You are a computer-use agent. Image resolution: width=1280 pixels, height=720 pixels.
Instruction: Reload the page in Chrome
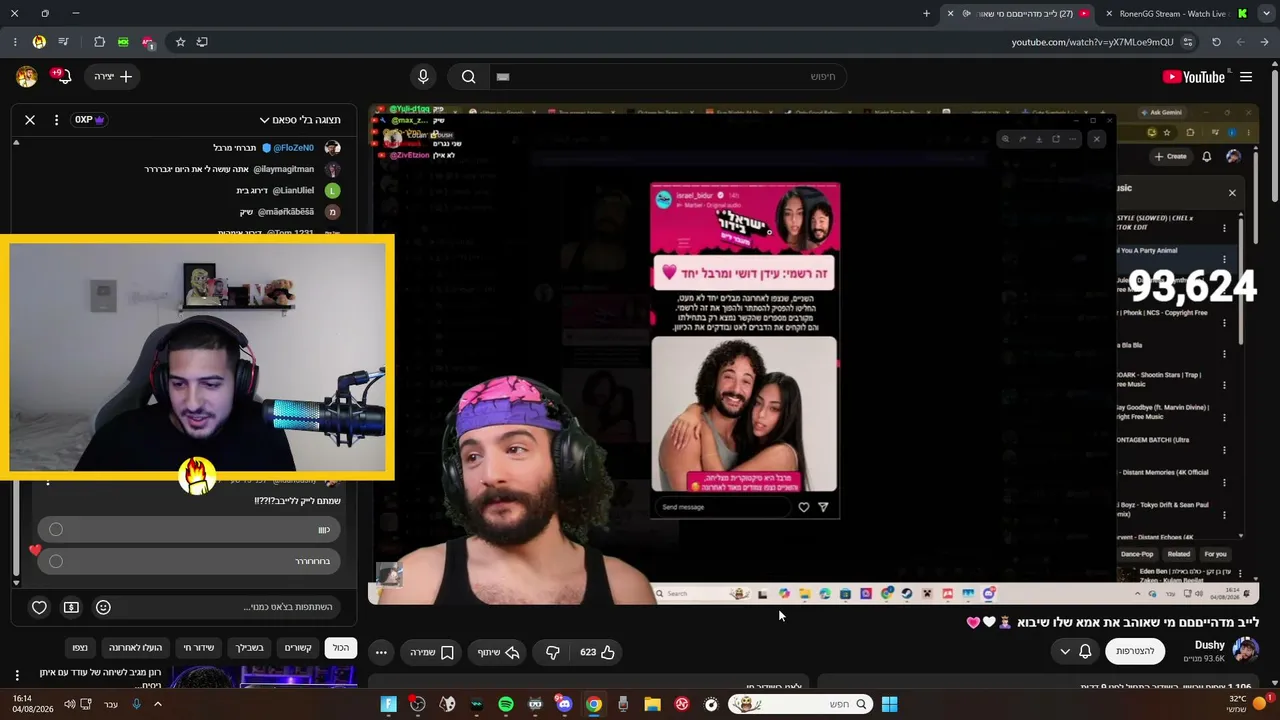coord(1216,42)
